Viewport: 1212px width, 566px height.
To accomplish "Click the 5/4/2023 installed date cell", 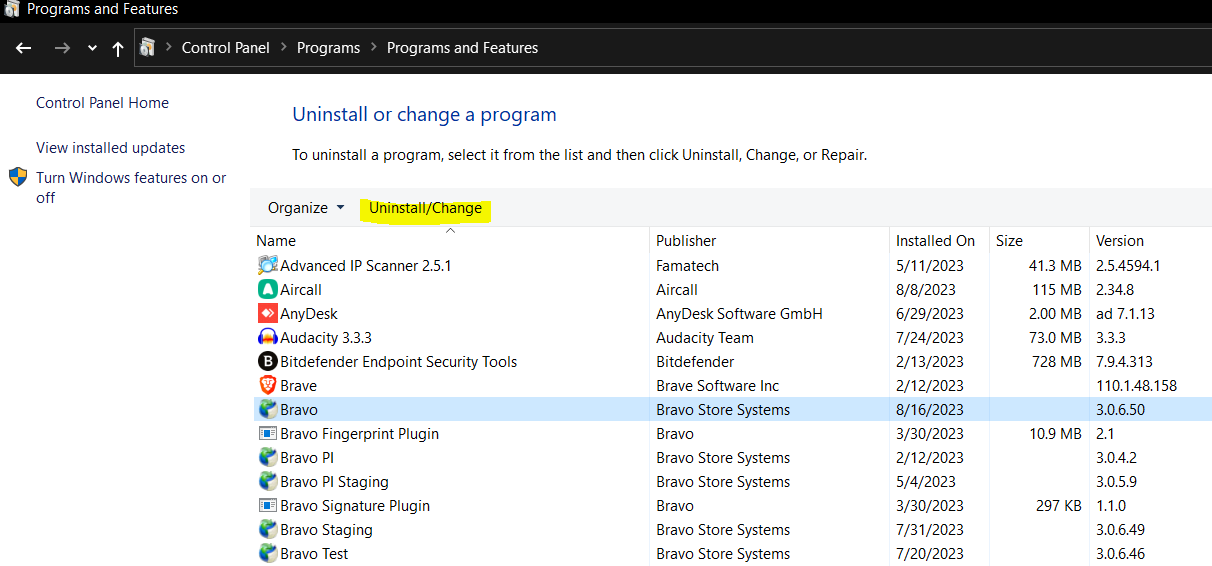I will coord(926,482).
